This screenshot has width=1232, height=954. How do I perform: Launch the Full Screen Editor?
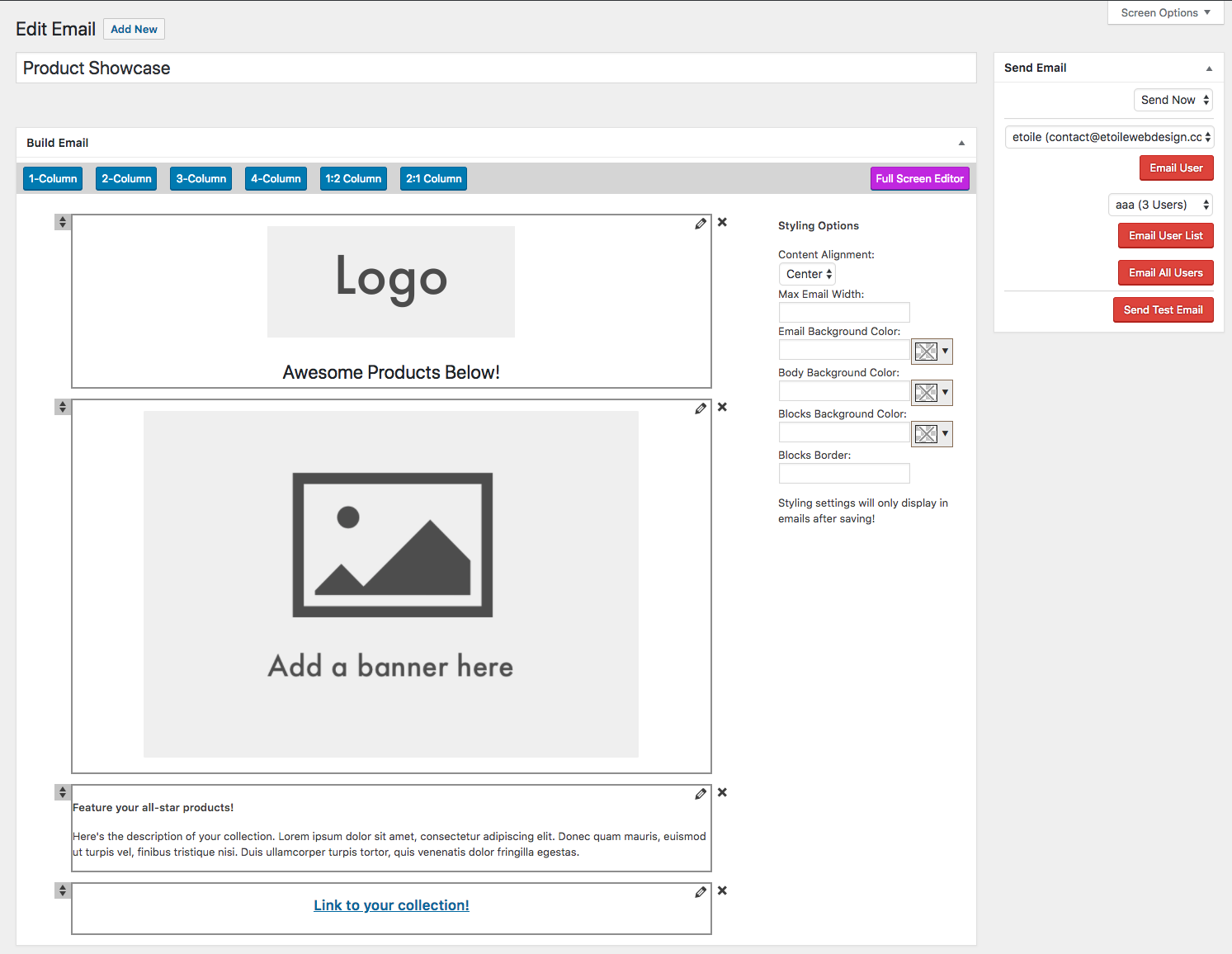(x=919, y=178)
